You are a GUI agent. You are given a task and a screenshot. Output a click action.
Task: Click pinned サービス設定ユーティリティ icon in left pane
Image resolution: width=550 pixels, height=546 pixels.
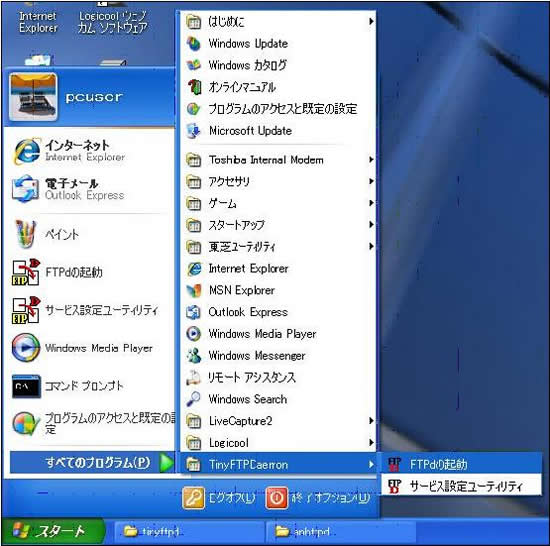tap(26, 310)
